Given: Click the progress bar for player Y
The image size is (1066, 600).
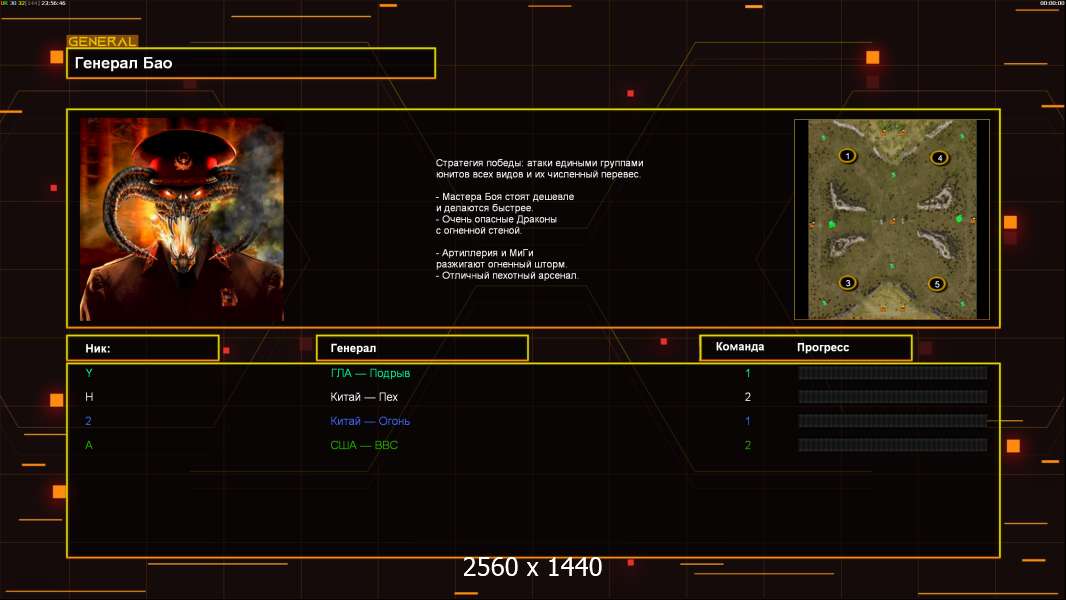Looking at the screenshot, I should (892, 373).
